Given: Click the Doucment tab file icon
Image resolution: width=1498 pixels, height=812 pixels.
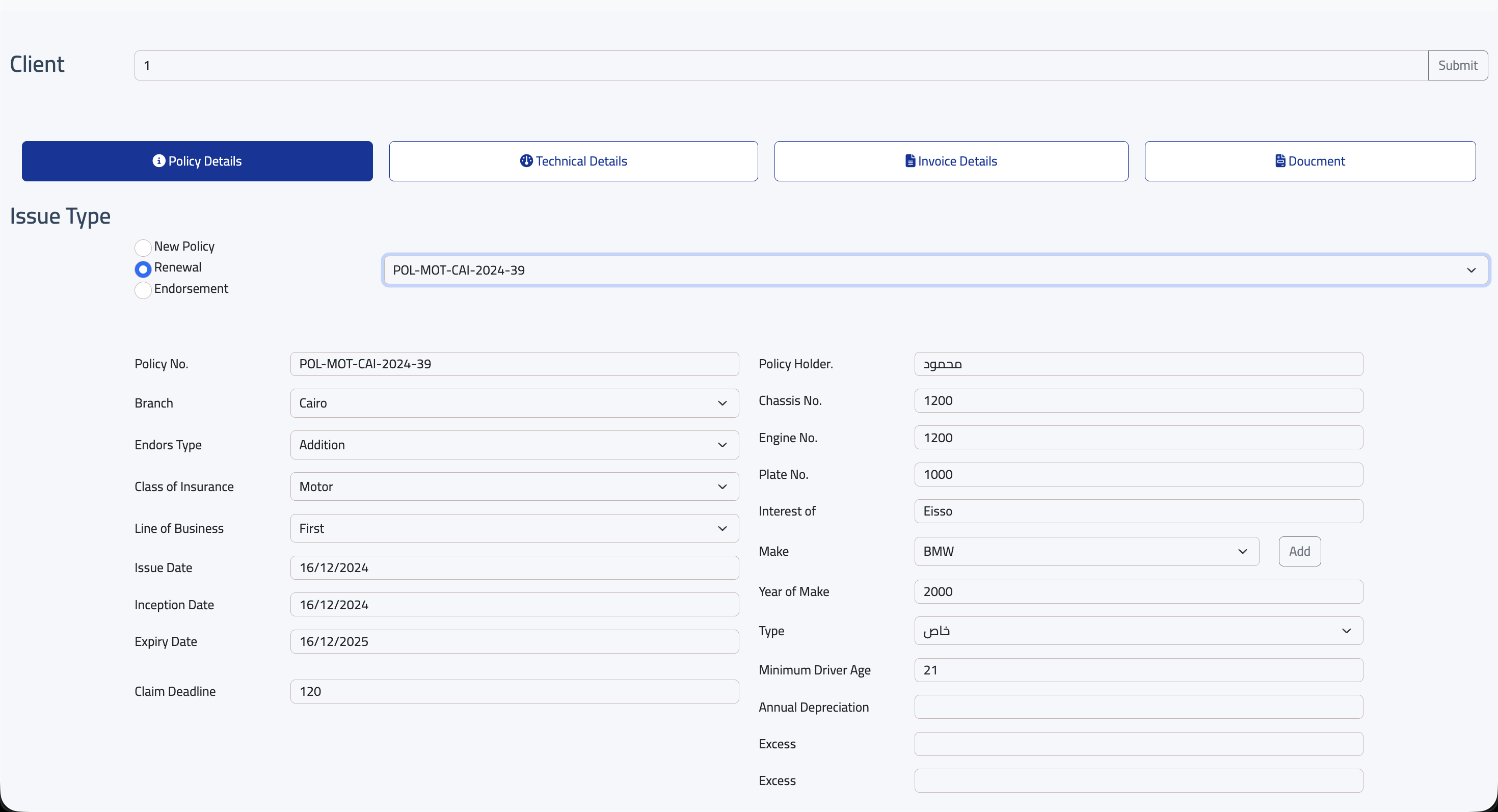Looking at the screenshot, I should [1280, 161].
